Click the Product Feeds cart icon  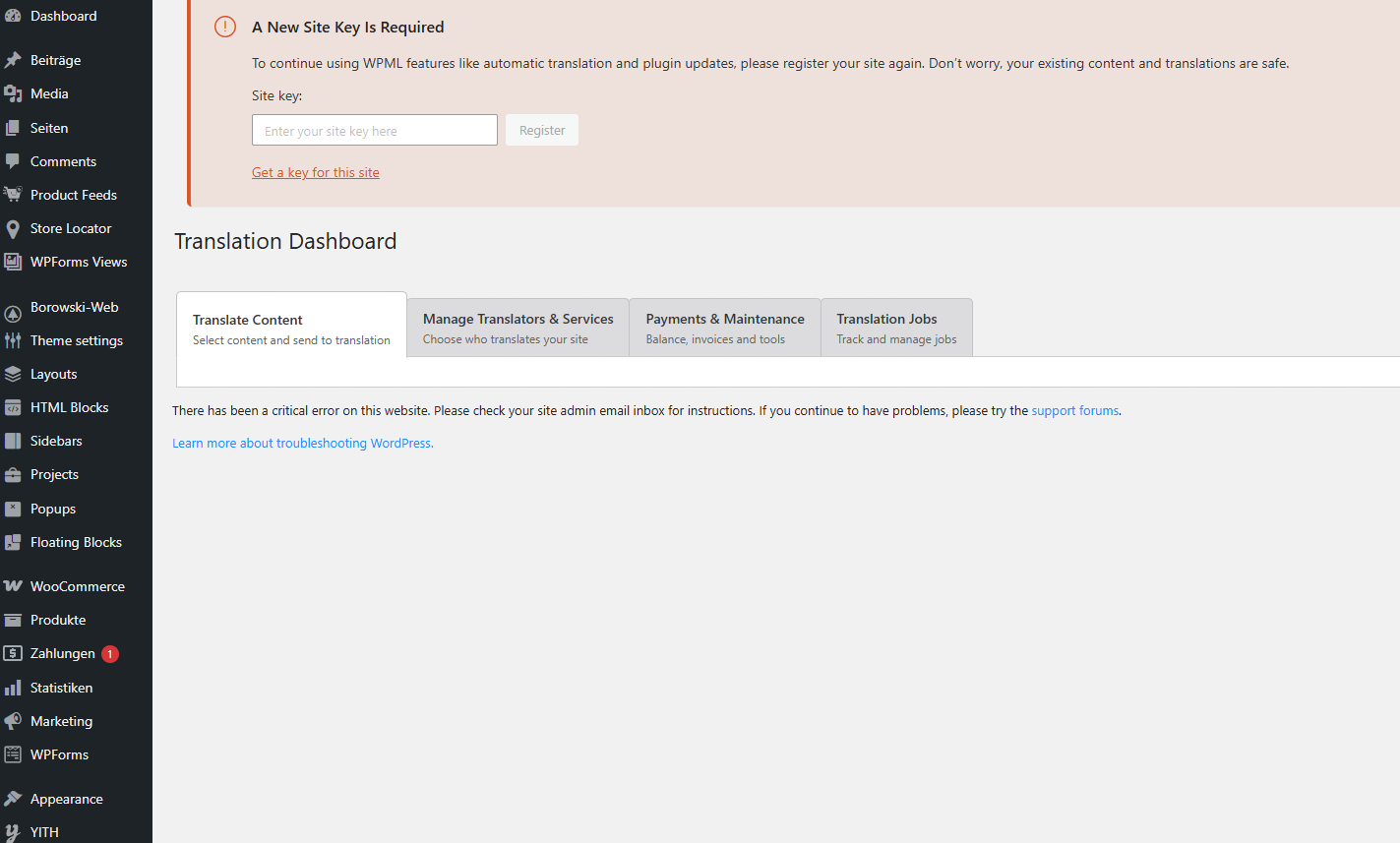pyautogui.click(x=13, y=195)
